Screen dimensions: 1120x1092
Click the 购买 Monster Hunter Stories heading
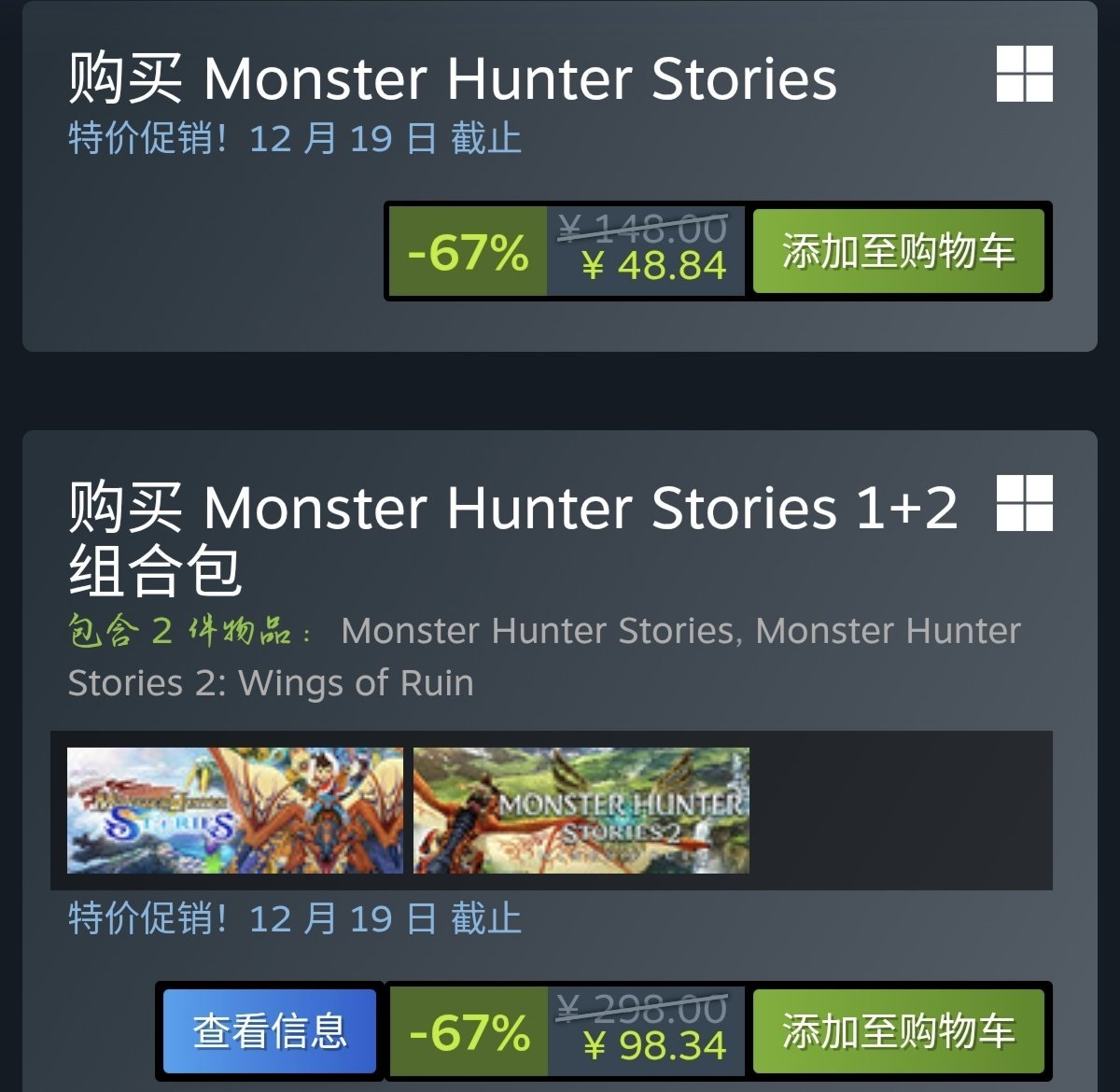click(453, 77)
